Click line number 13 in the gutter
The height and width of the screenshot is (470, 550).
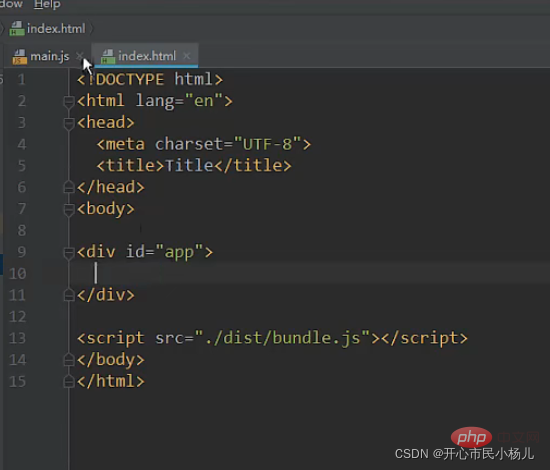[x=18, y=338]
